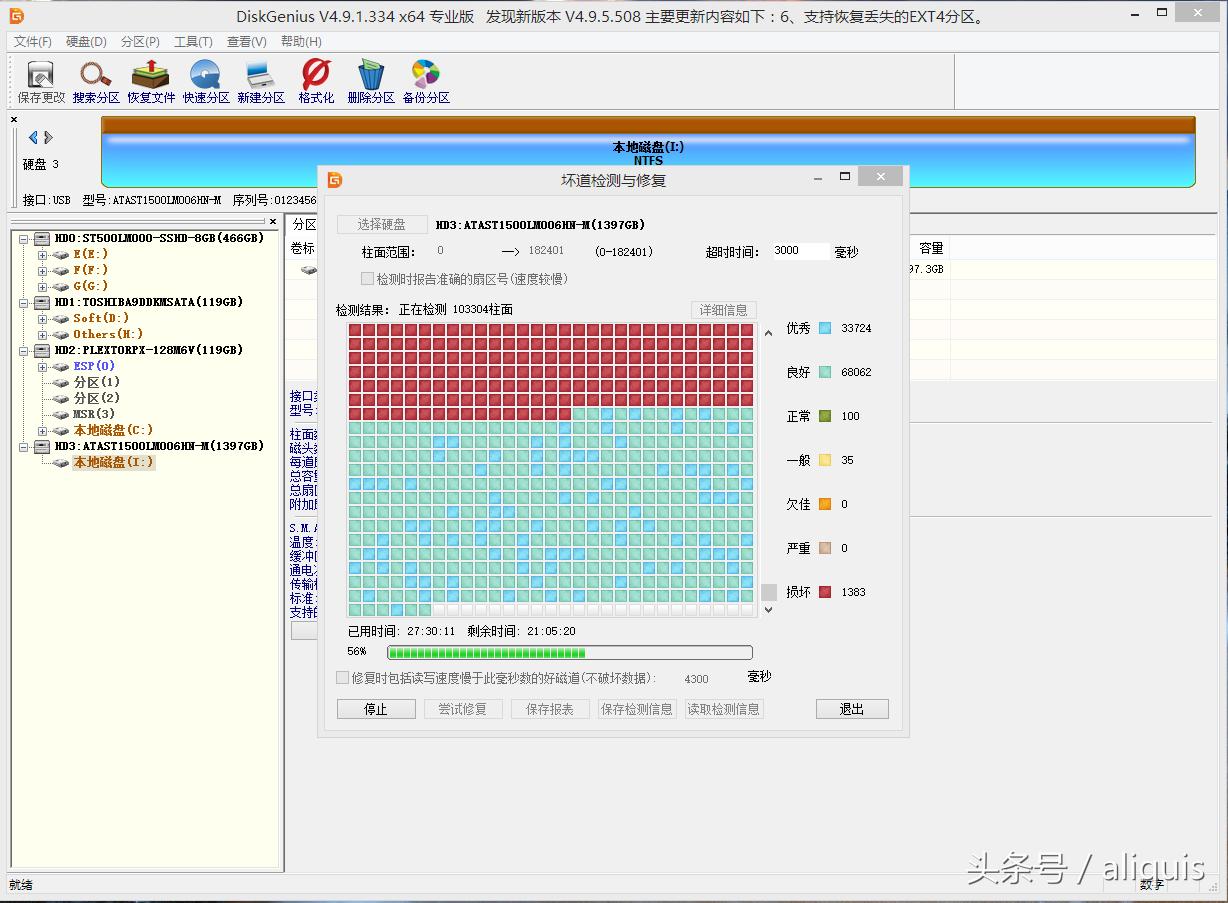Open the 备份分区 tool
Image resolution: width=1228 pixels, height=903 pixels.
426,80
